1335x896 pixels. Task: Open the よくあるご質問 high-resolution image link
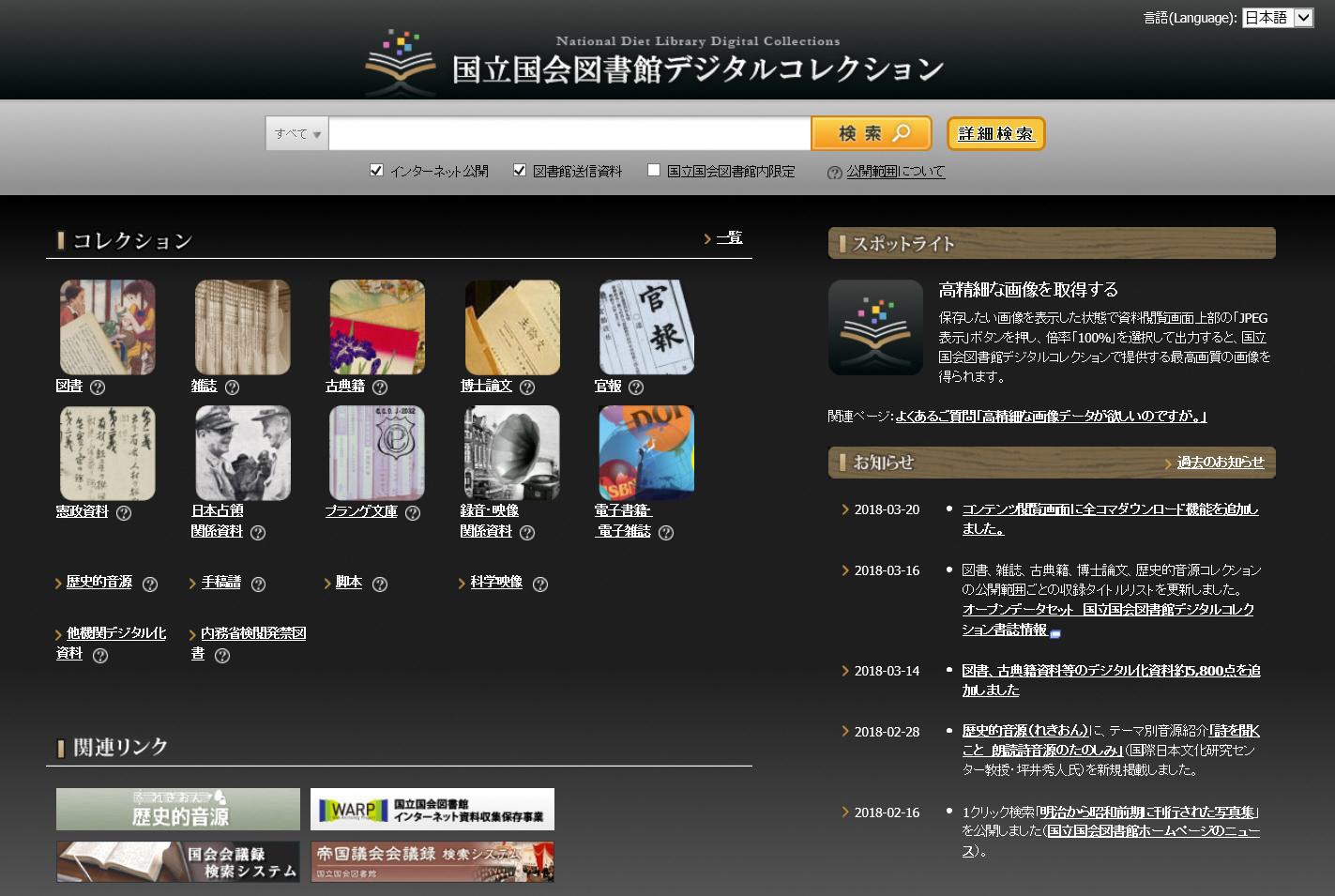(1051, 416)
